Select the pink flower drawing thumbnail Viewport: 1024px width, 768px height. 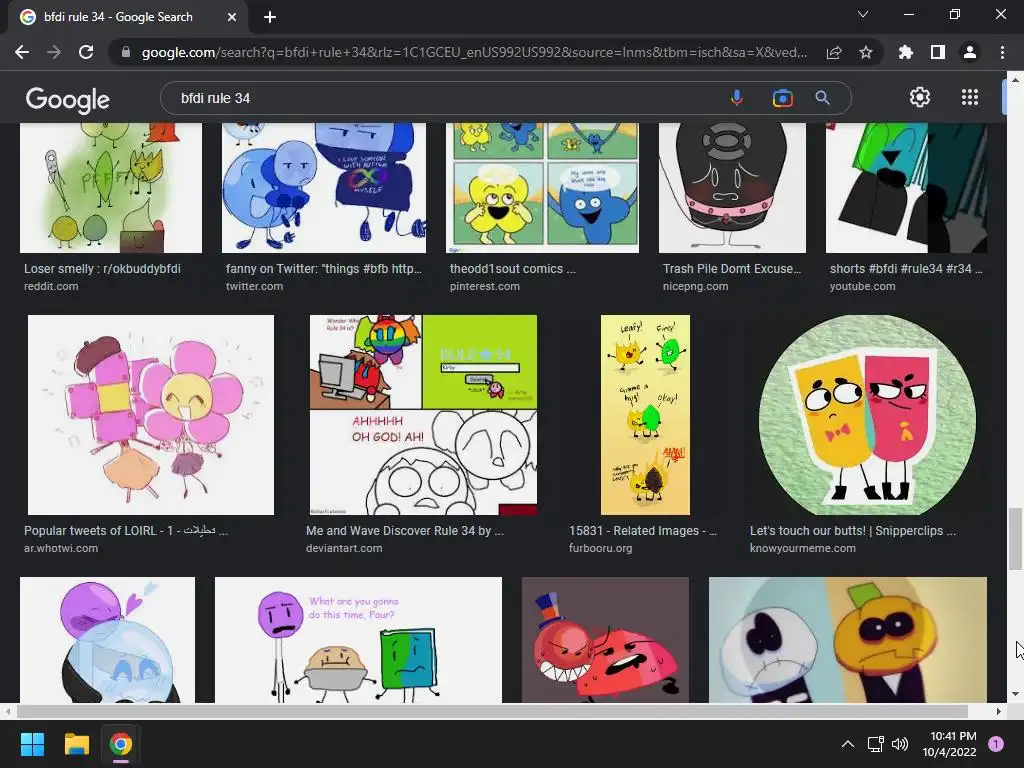(x=151, y=415)
